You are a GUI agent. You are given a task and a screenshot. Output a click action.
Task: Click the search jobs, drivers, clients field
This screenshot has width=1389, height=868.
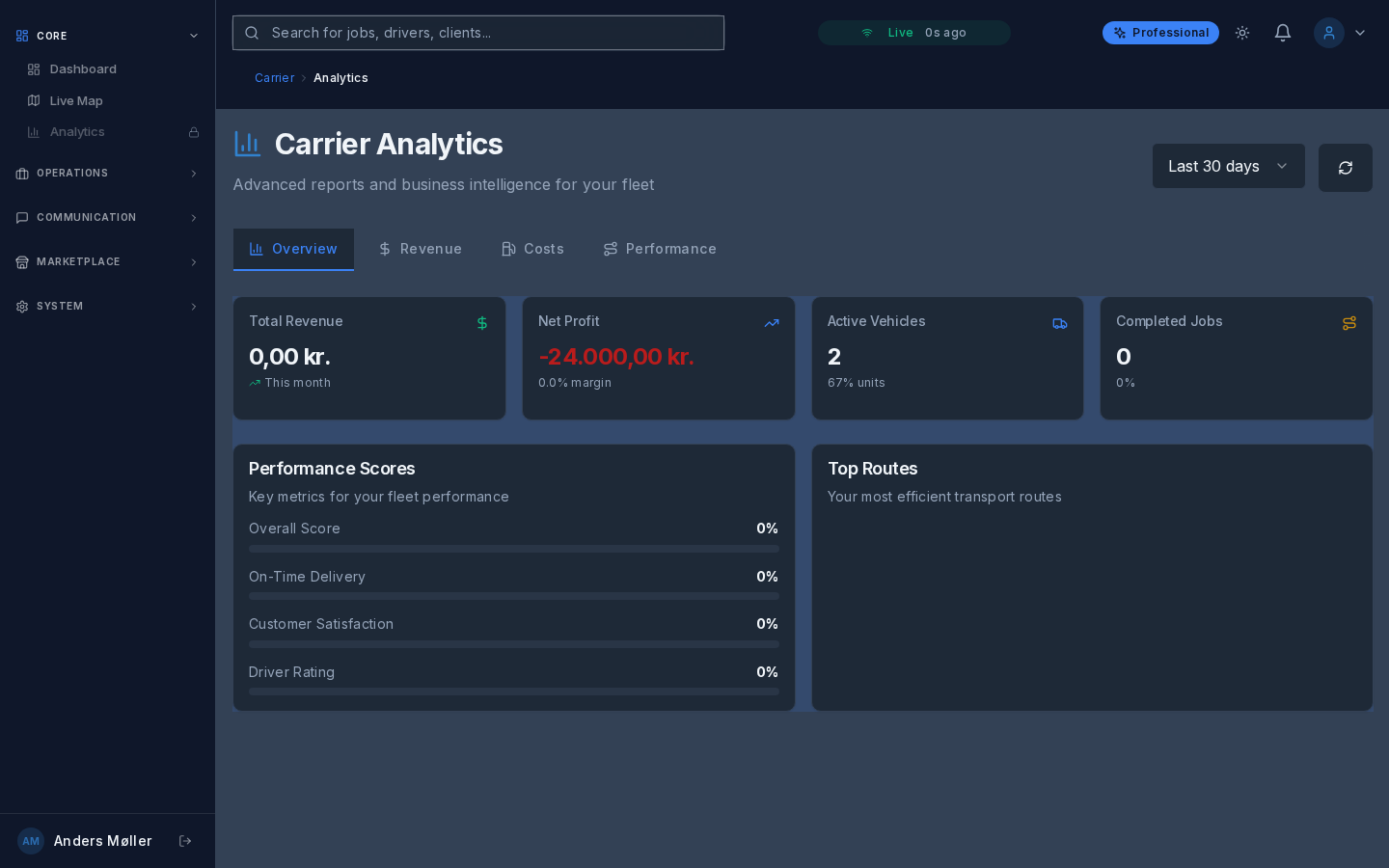[x=478, y=33]
